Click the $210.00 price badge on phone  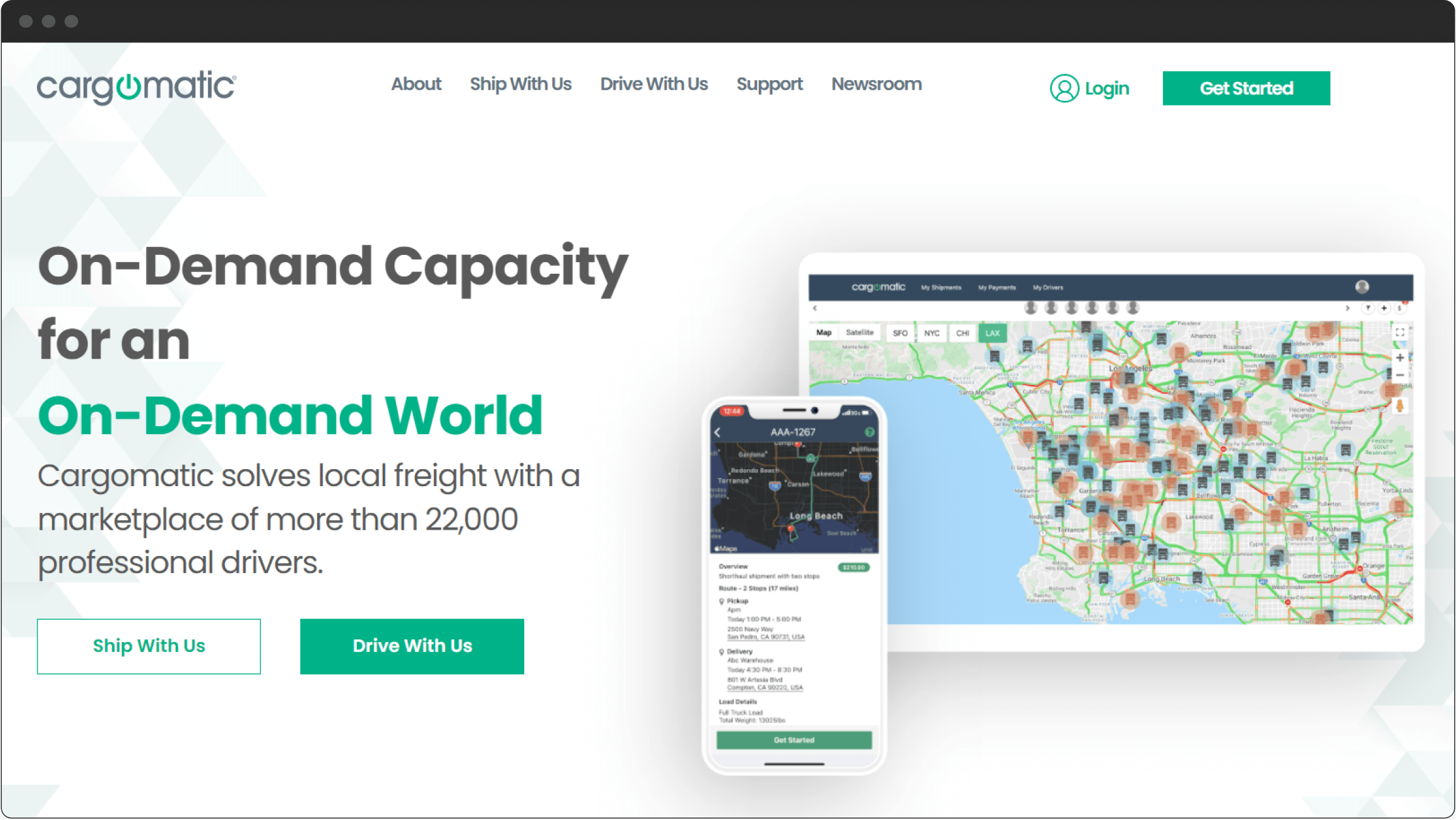[854, 568]
